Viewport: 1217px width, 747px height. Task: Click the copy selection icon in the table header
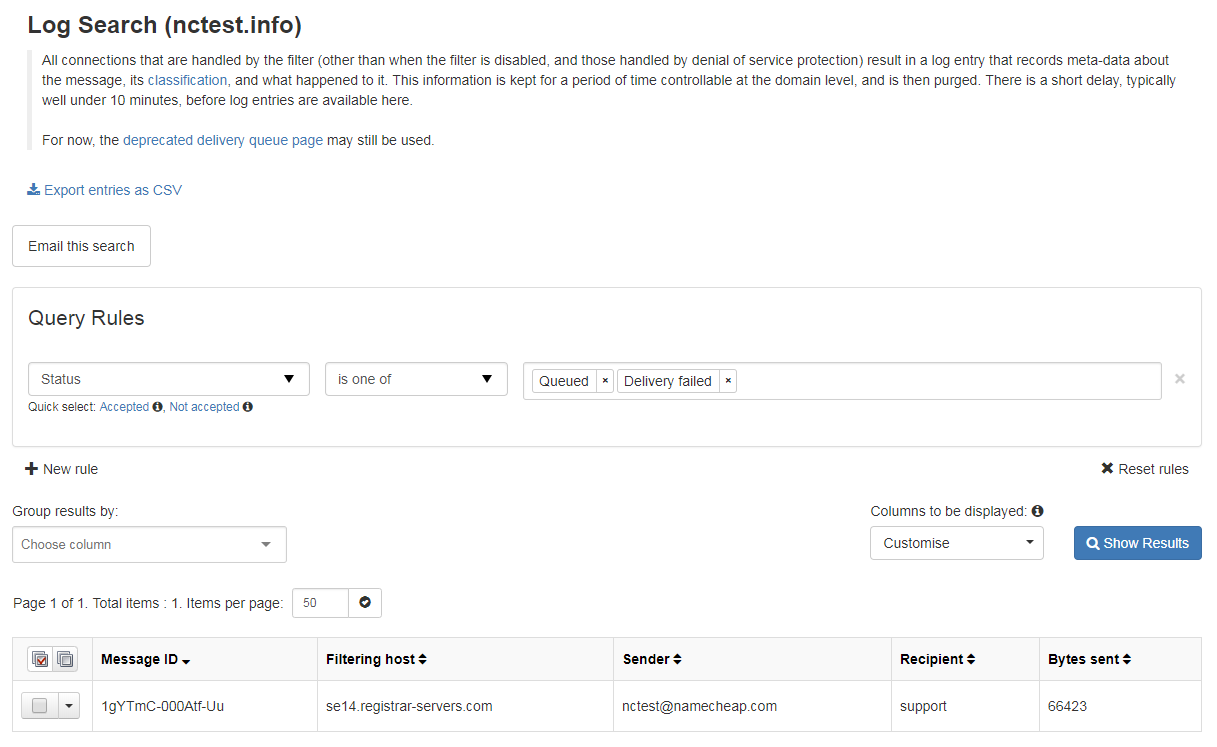point(65,659)
